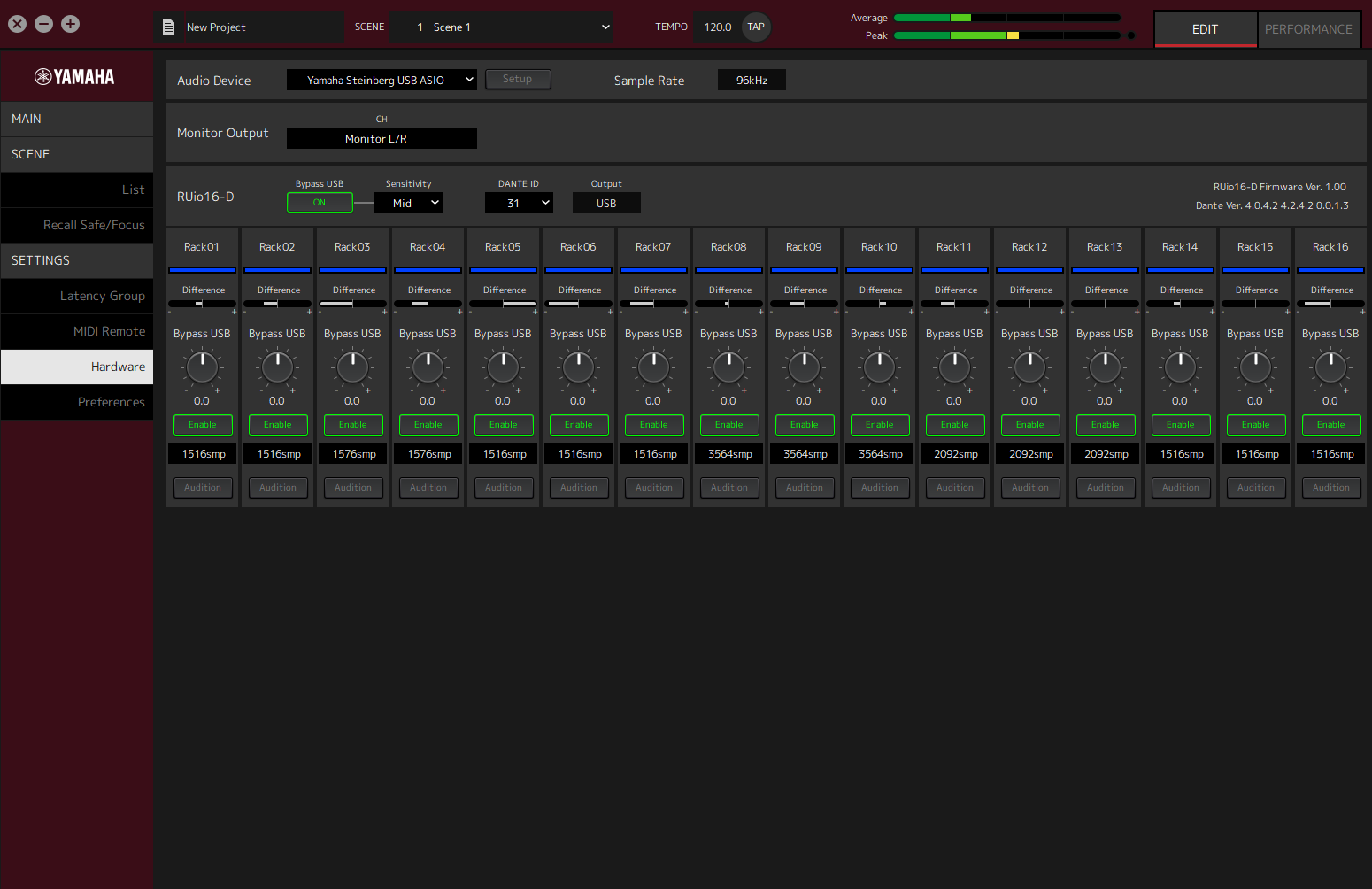1372x889 pixels.
Task: Click the Rack06 Bypass USB knob
Action: tap(578, 367)
